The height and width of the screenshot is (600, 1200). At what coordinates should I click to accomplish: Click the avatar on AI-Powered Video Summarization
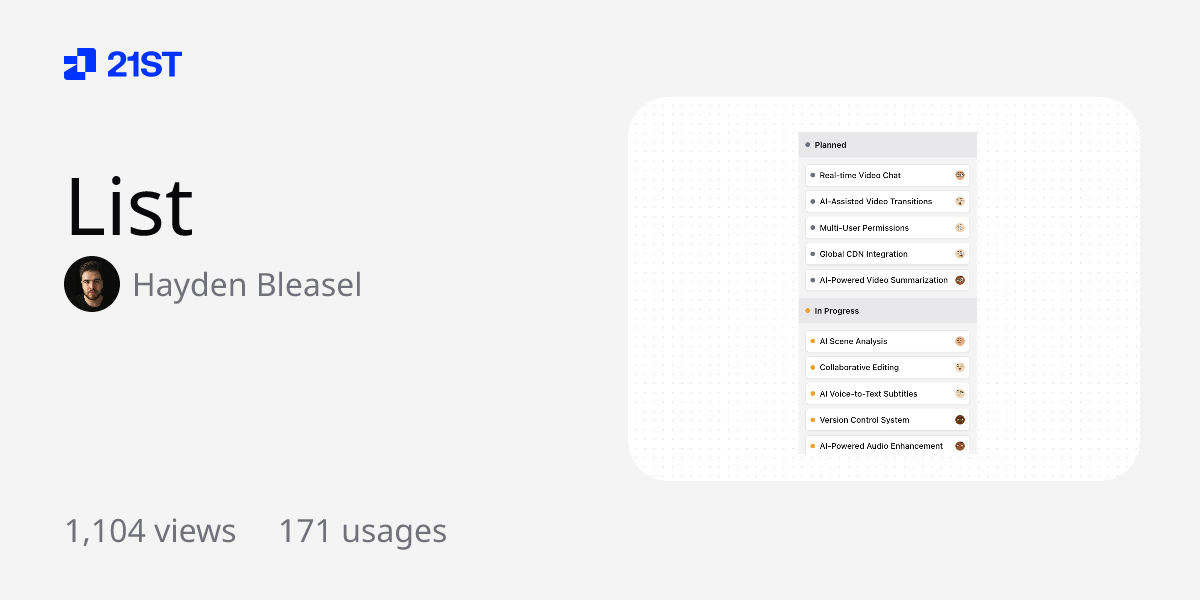point(959,280)
